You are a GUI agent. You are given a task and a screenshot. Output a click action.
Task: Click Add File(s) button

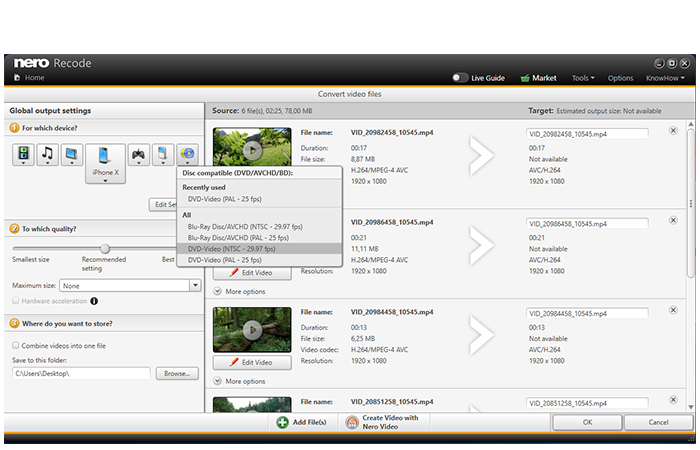point(301,422)
